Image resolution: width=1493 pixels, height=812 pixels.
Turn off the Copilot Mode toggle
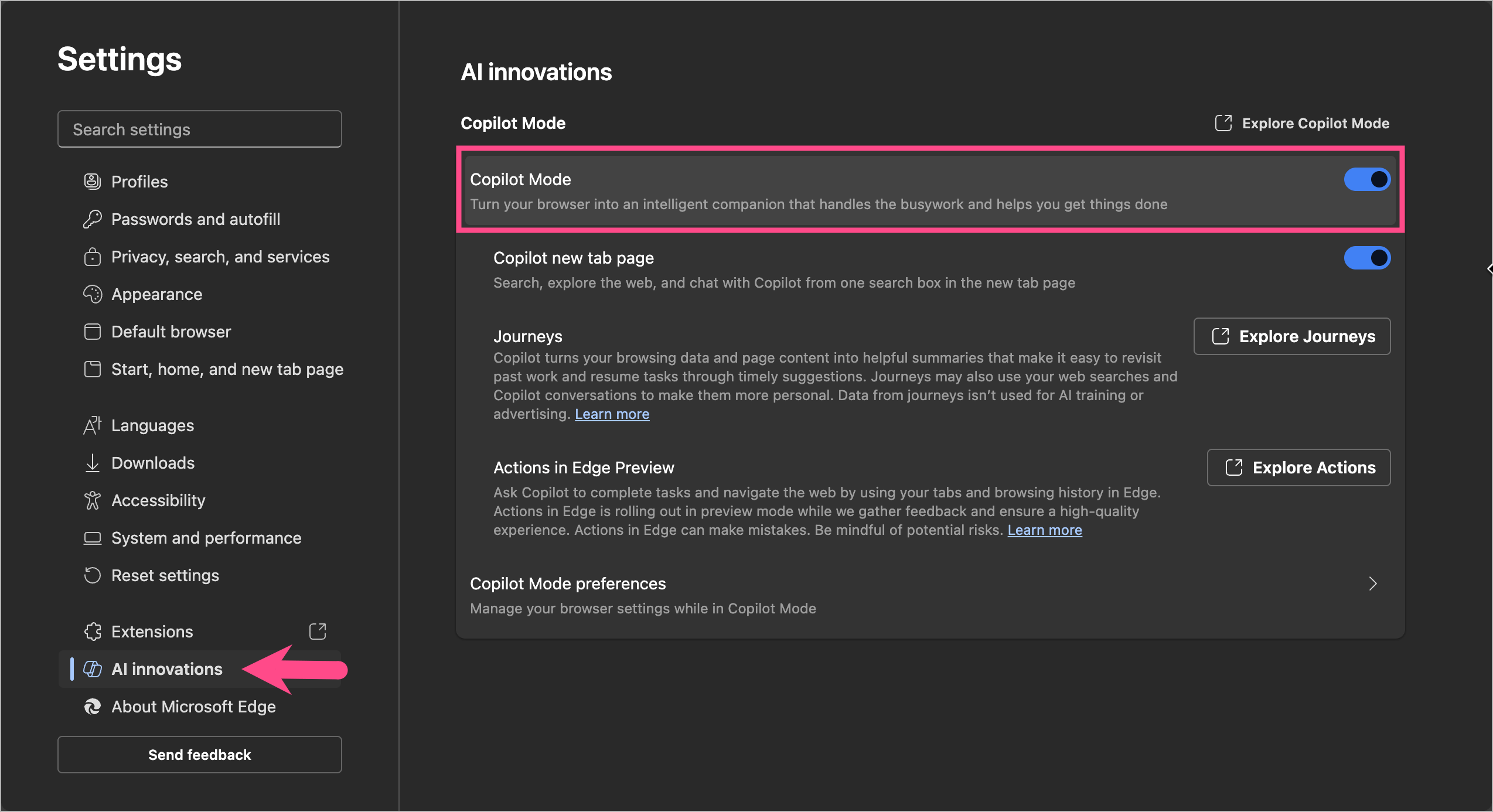click(1366, 179)
